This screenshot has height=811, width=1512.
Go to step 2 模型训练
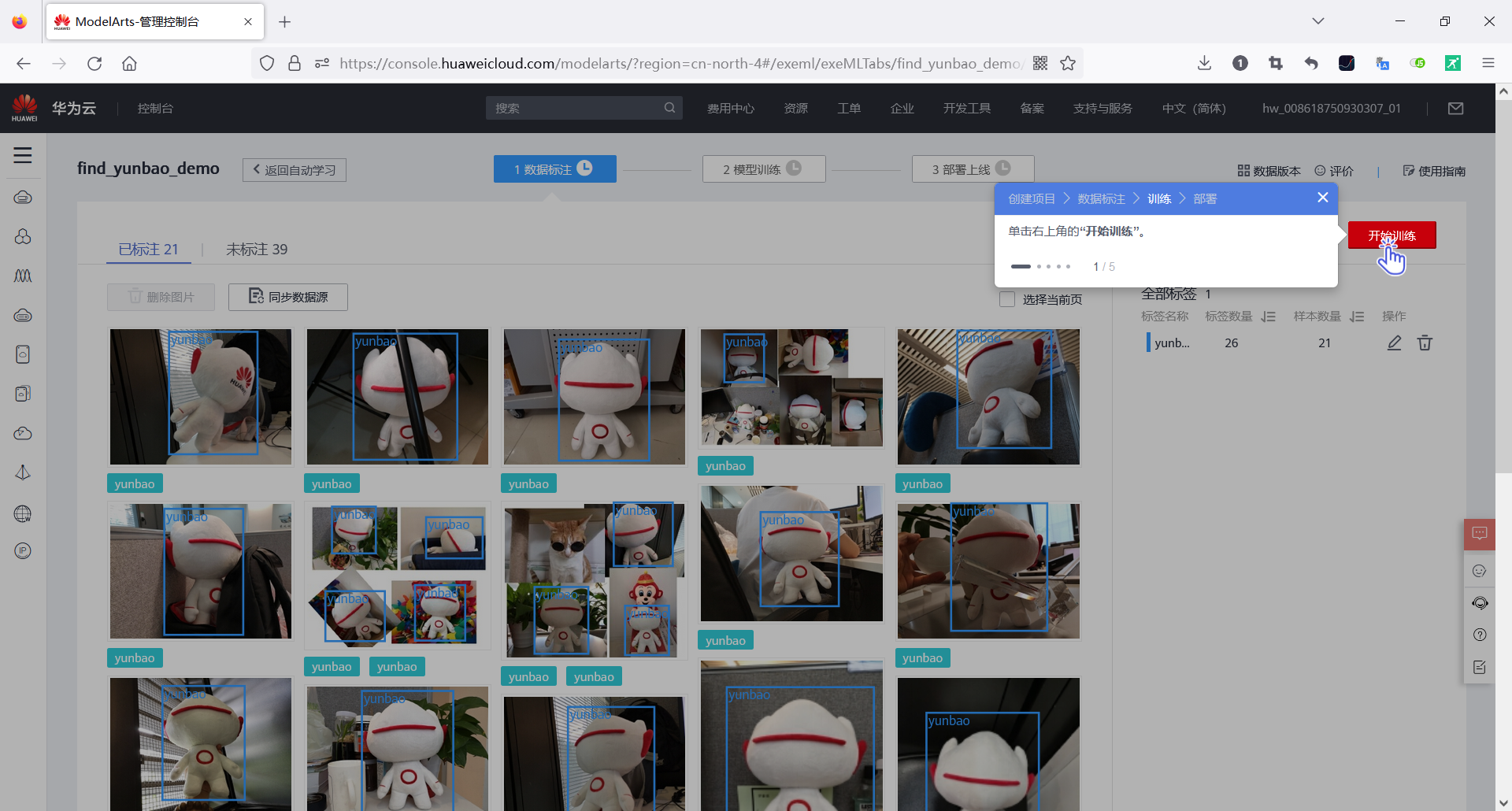(x=764, y=168)
